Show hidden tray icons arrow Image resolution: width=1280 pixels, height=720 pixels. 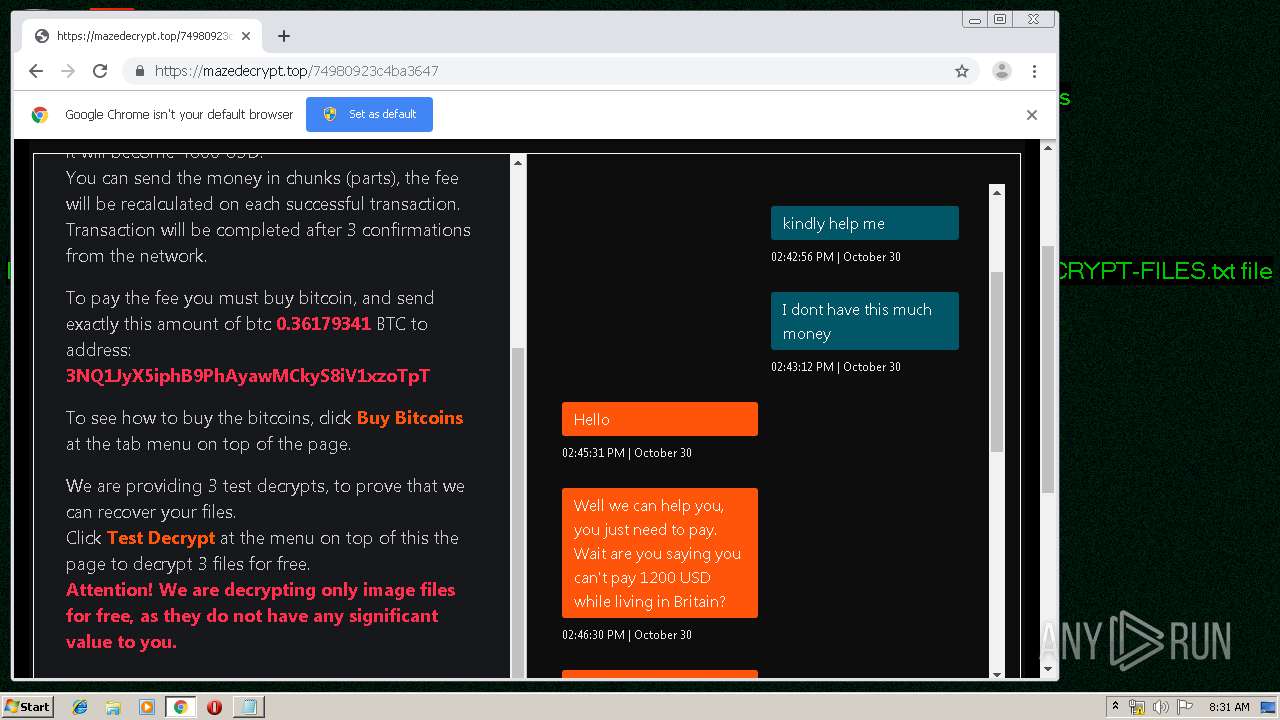click(1115, 707)
